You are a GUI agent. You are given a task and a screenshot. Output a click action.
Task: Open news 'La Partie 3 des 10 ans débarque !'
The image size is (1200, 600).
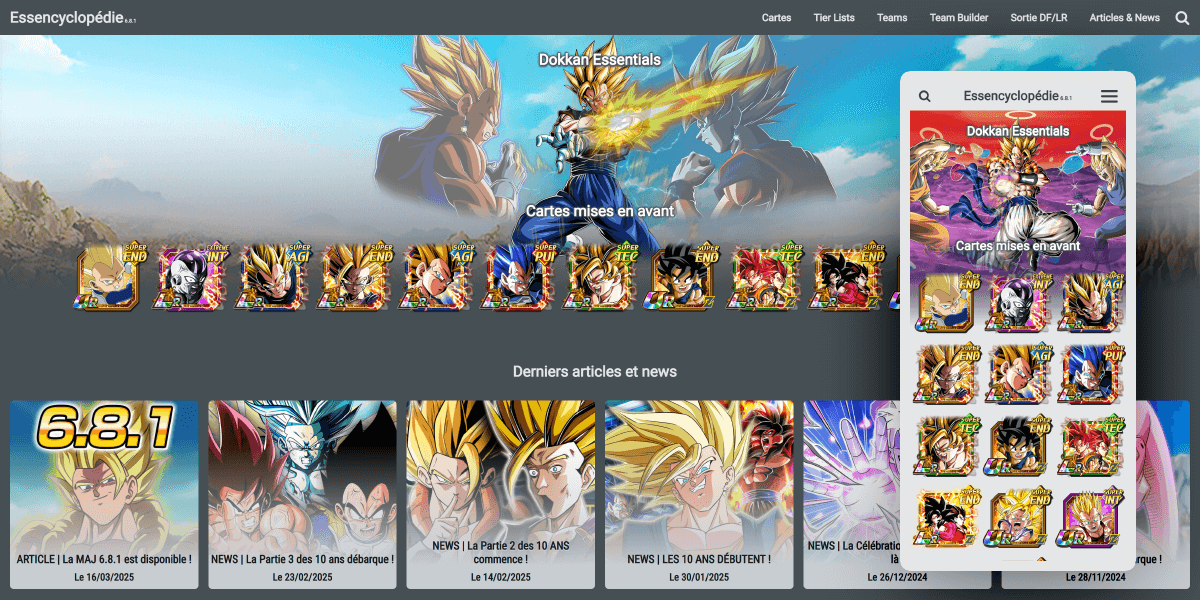(x=302, y=495)
